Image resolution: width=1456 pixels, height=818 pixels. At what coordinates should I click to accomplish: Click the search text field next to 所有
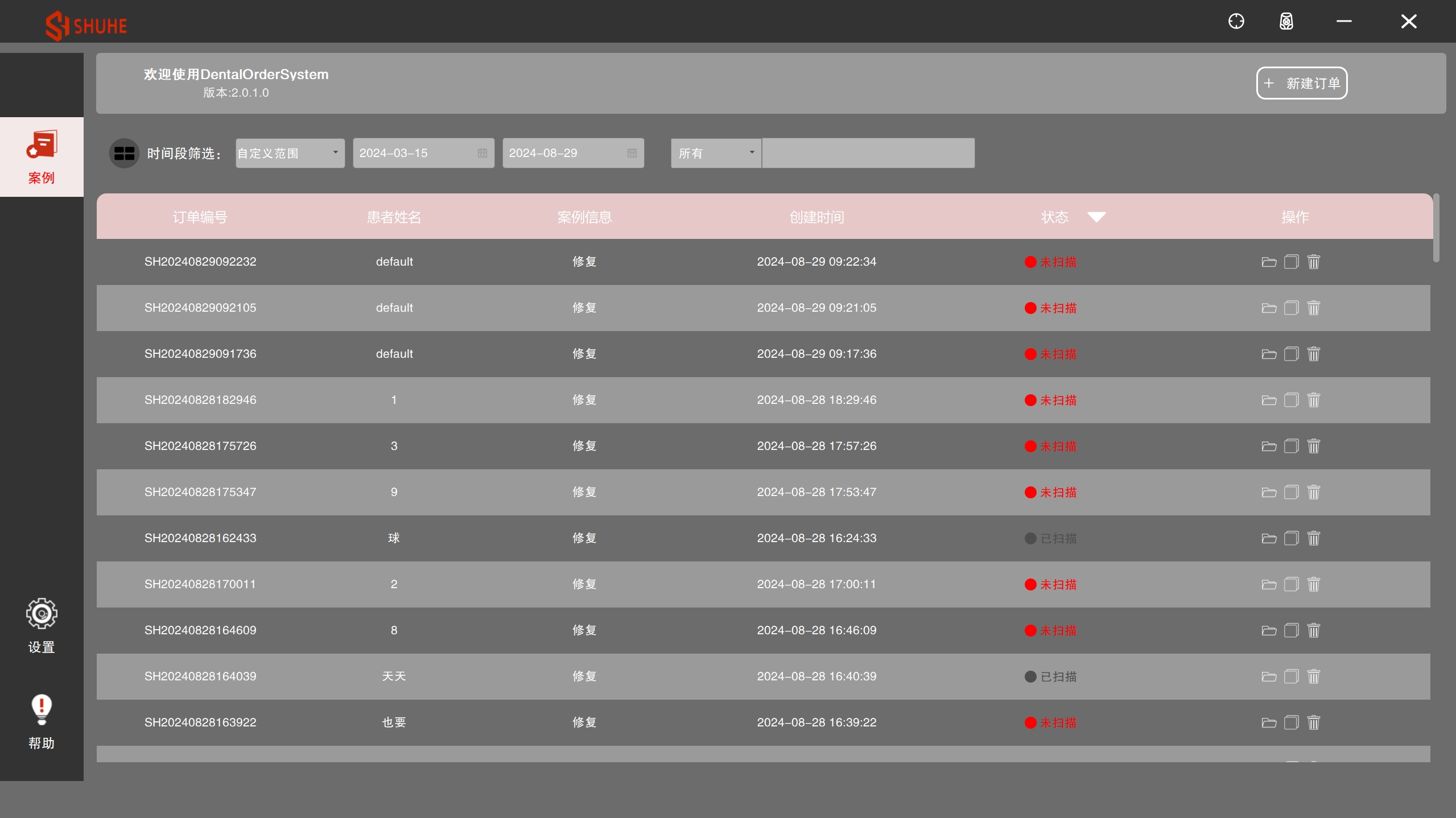(x=868, y=153)
